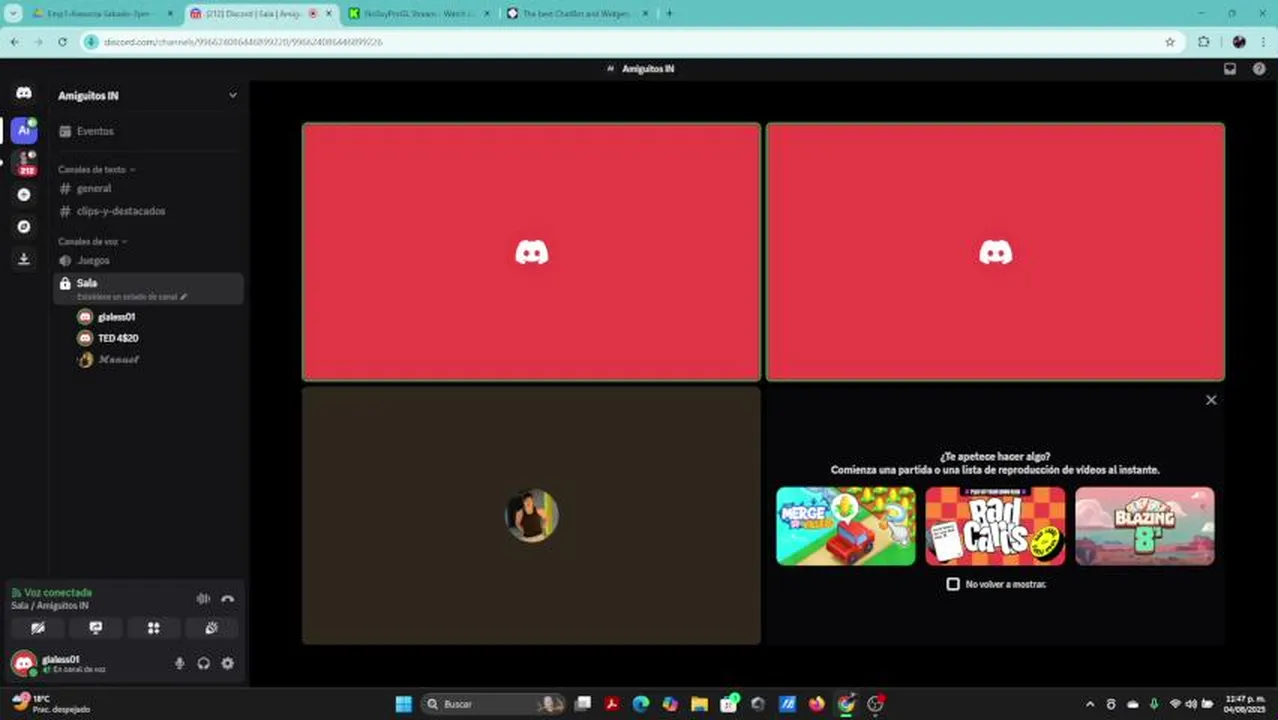
Task: Switch to the Discord Sala browser tab
Action: coord(261,14)
